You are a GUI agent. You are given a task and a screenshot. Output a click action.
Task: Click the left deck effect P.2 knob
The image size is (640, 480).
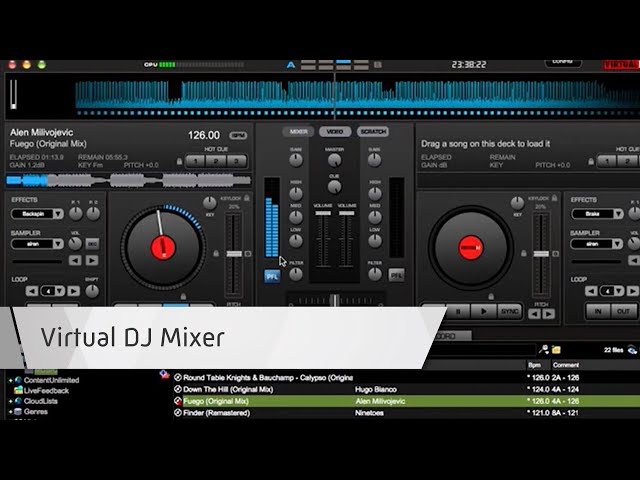(93, 213)
